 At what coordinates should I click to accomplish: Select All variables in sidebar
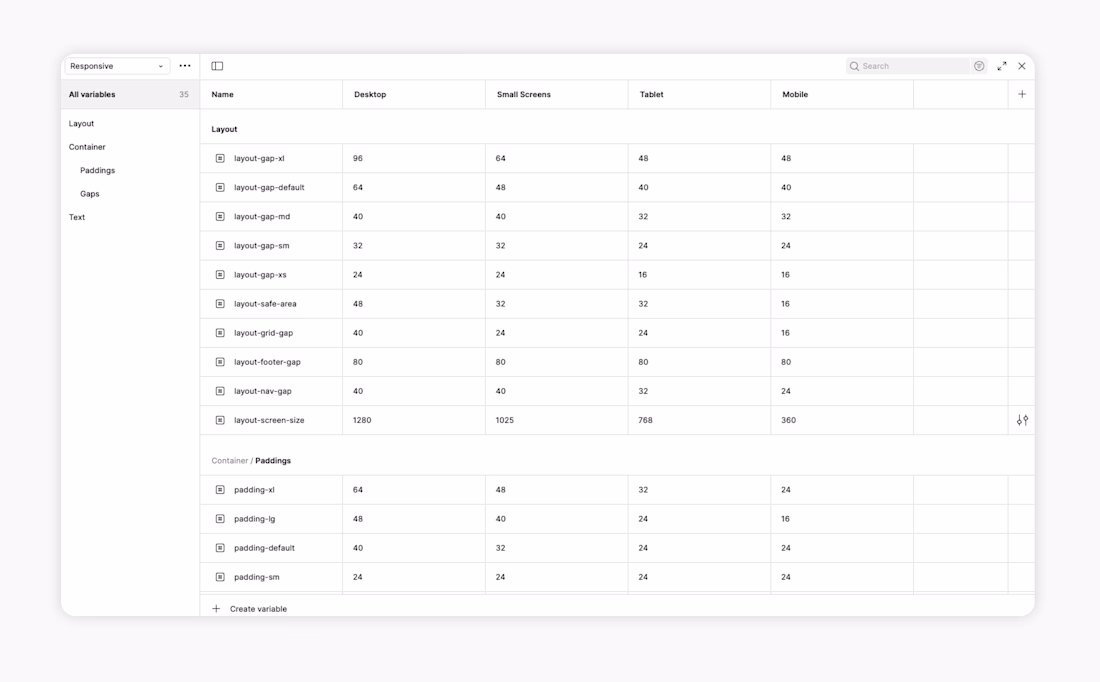tap(92, 94)
